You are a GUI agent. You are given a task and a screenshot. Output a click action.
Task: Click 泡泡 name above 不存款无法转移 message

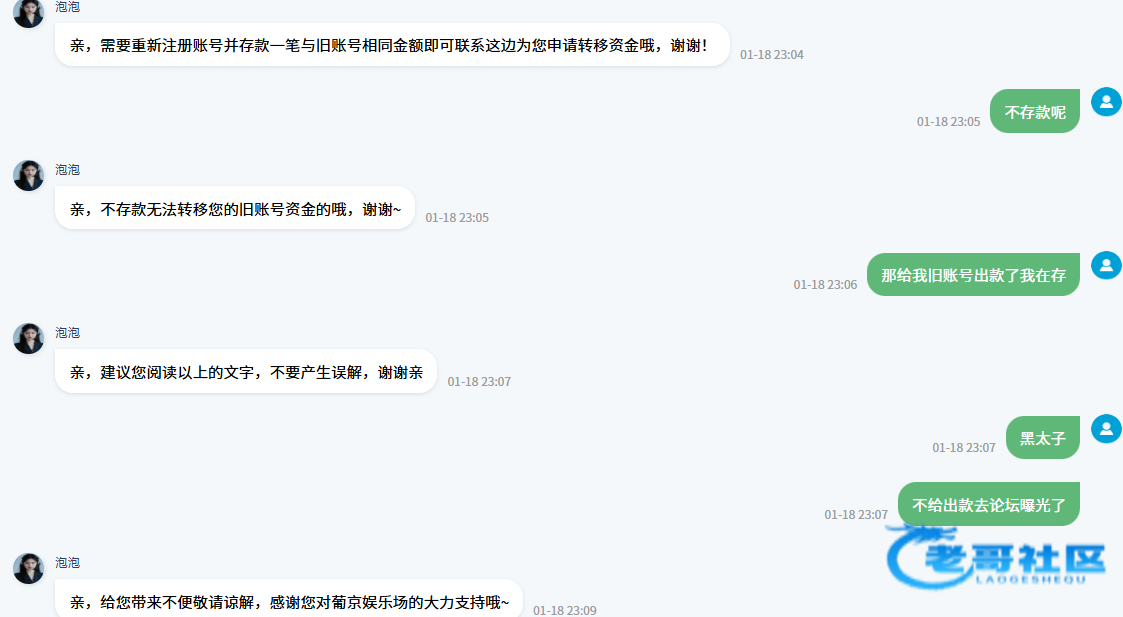[x=67, y=170]
